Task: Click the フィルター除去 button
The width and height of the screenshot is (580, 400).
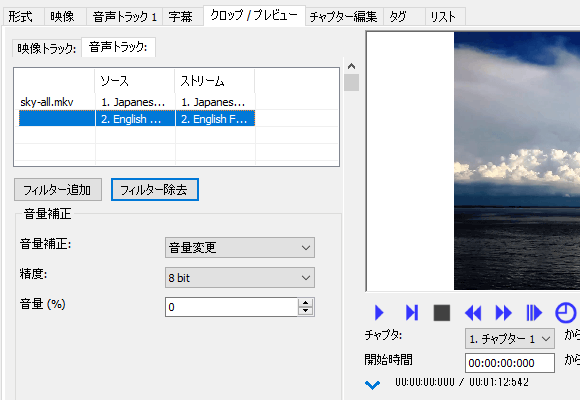Action: click(155, 190)
